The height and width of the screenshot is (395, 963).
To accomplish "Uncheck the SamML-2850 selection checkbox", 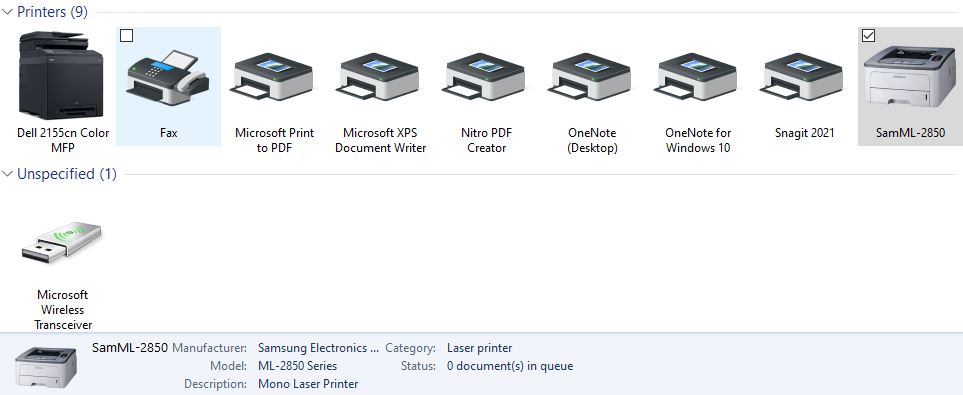I will 868,36.
